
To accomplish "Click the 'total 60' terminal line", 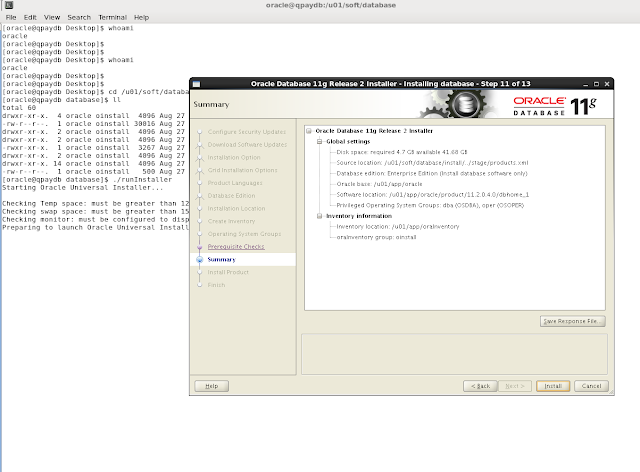I will tap(19, 108).
